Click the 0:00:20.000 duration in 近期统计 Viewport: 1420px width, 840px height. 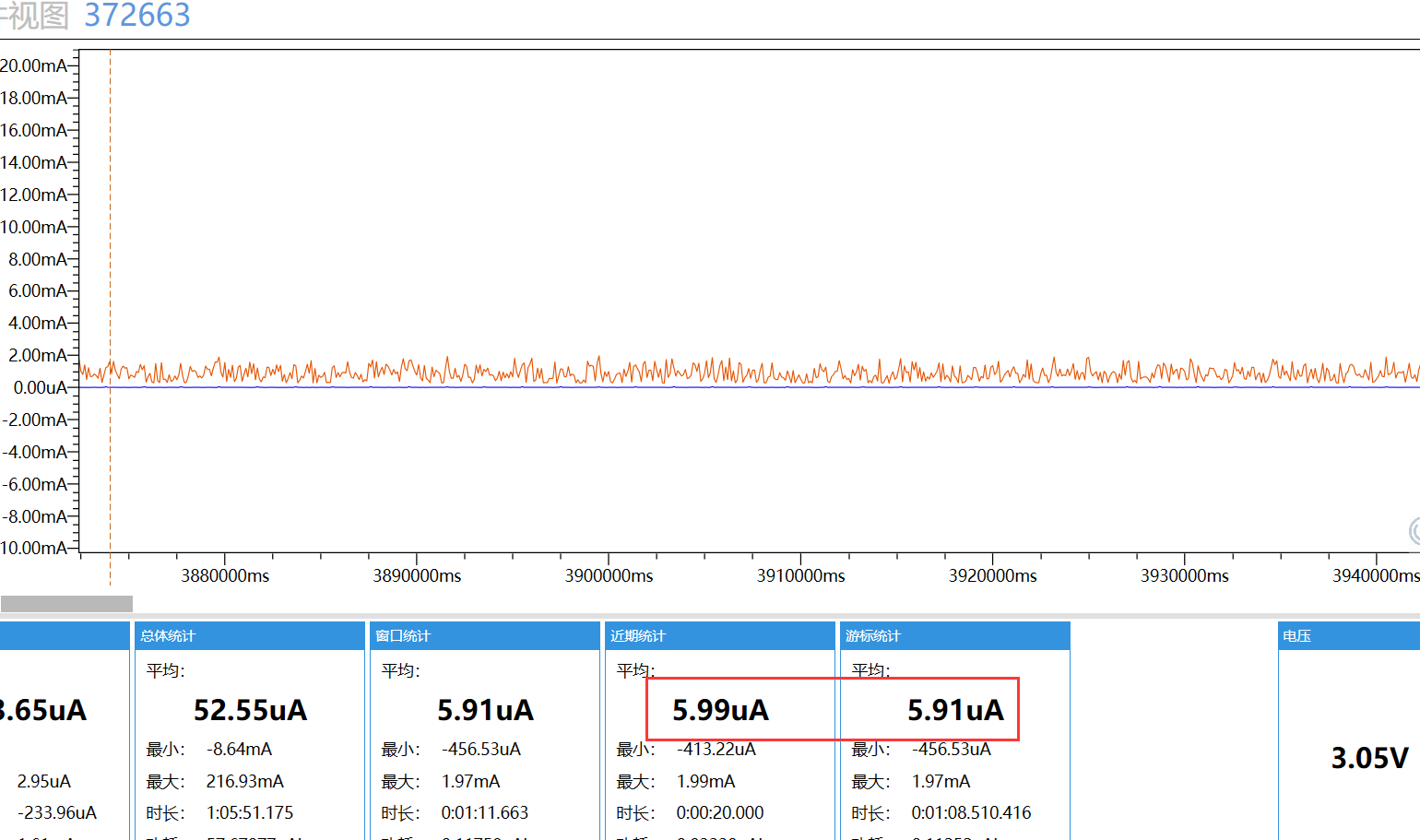click(x=720, y=813)
